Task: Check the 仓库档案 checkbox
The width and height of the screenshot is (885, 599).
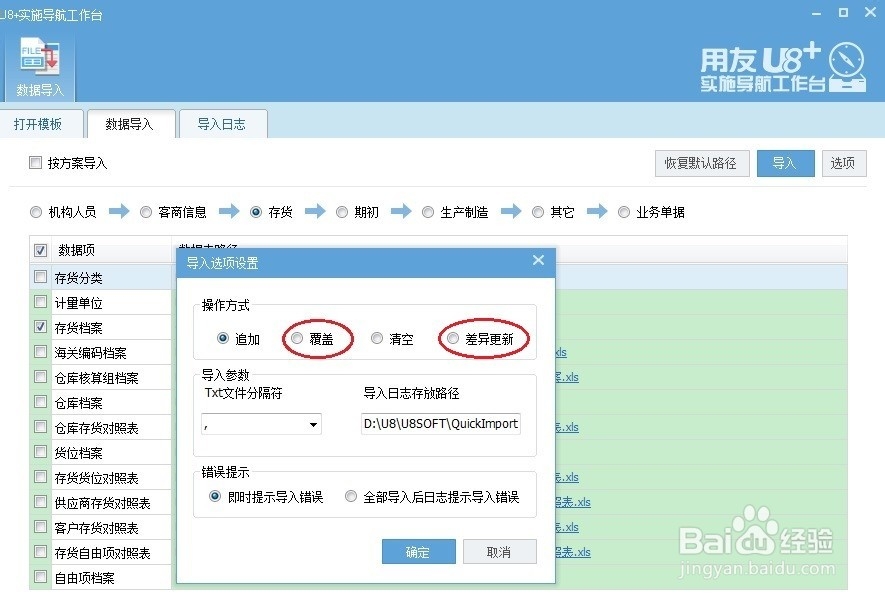Action: [x=41, y=401]
